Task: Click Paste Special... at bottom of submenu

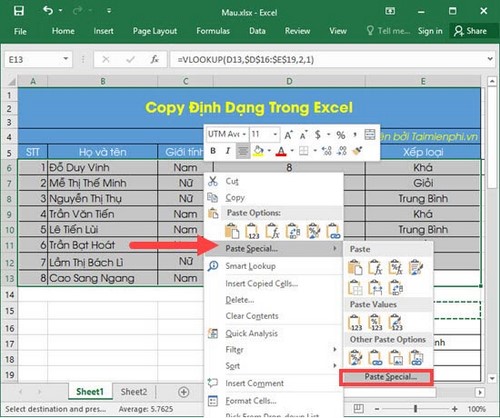Action: [387, 377]
